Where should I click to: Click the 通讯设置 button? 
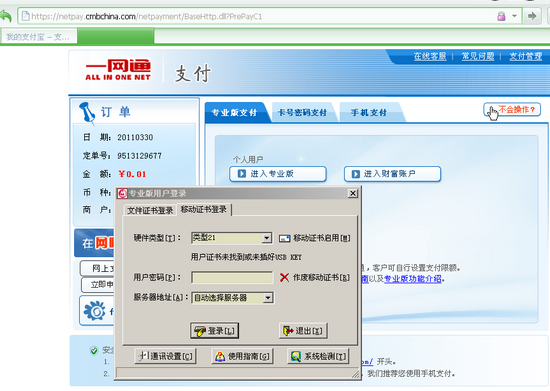[x=165, y=356]
